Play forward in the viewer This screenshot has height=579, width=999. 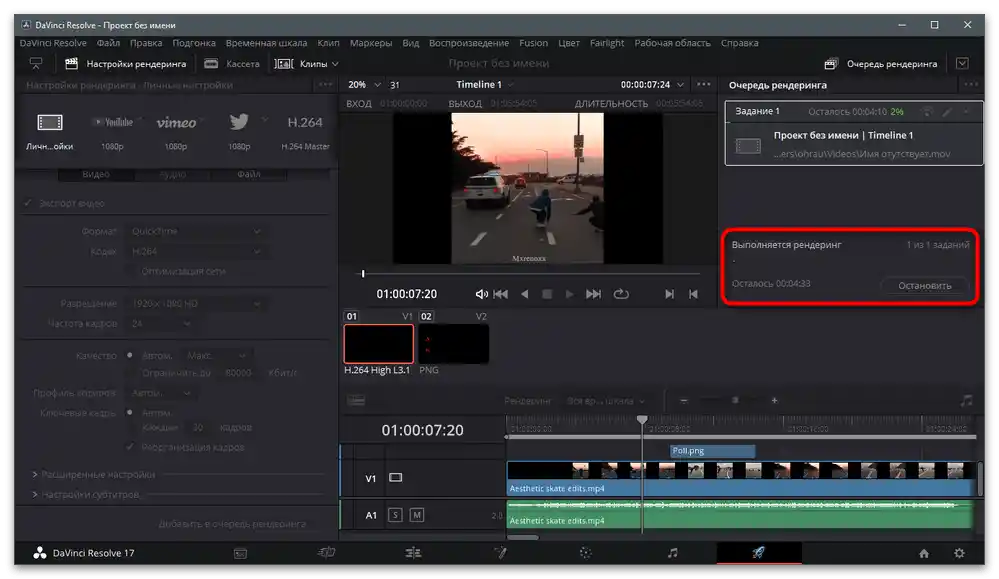coord(570,294)
